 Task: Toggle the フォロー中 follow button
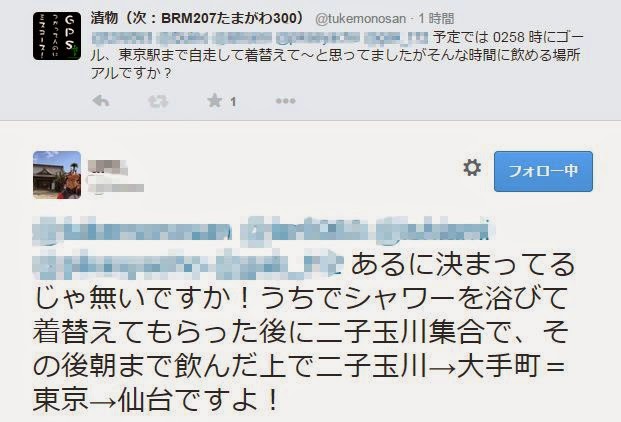pos(543,171)
